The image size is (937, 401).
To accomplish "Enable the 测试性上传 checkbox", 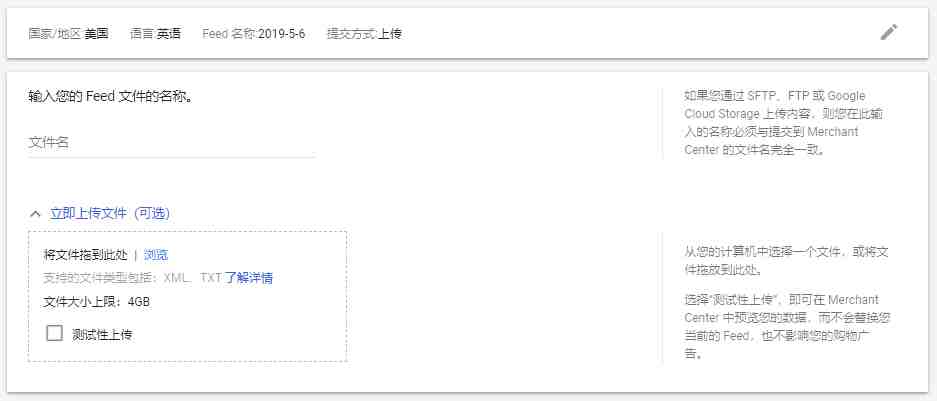I will coord(54,333).
